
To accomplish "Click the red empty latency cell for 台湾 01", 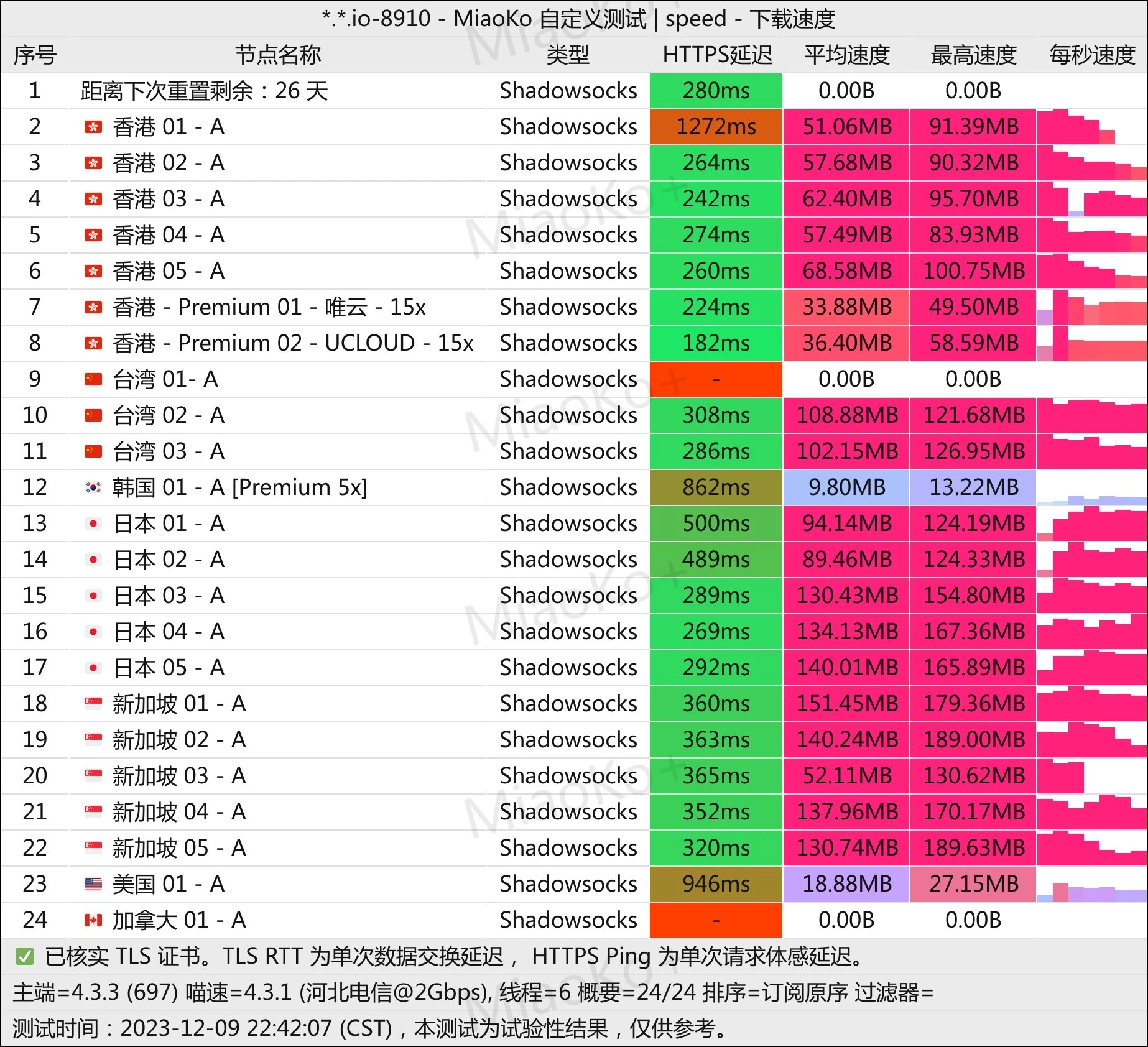I will click(716, 379).
